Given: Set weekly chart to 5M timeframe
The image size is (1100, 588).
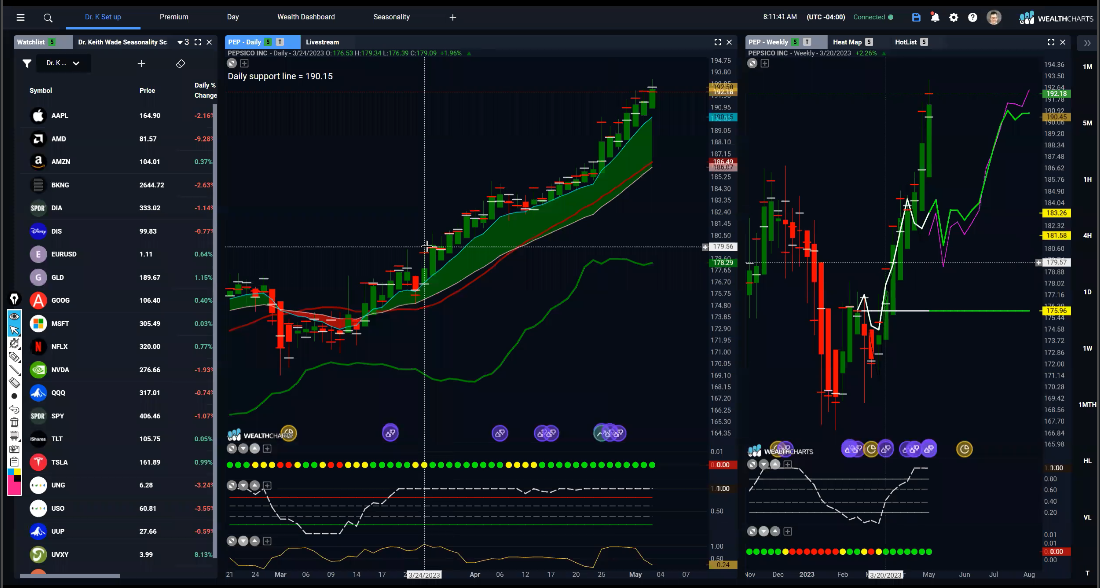Looking at the screenshot, I should [1087, 123].
